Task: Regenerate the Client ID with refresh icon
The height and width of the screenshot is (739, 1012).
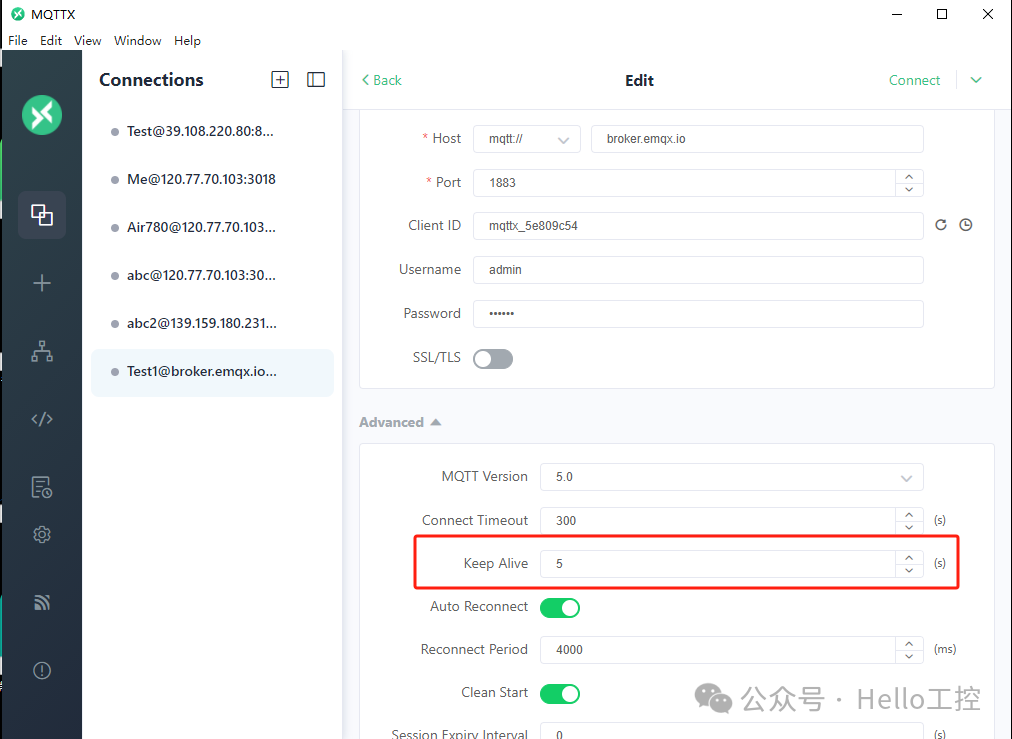Action: (x=940, y=225)
